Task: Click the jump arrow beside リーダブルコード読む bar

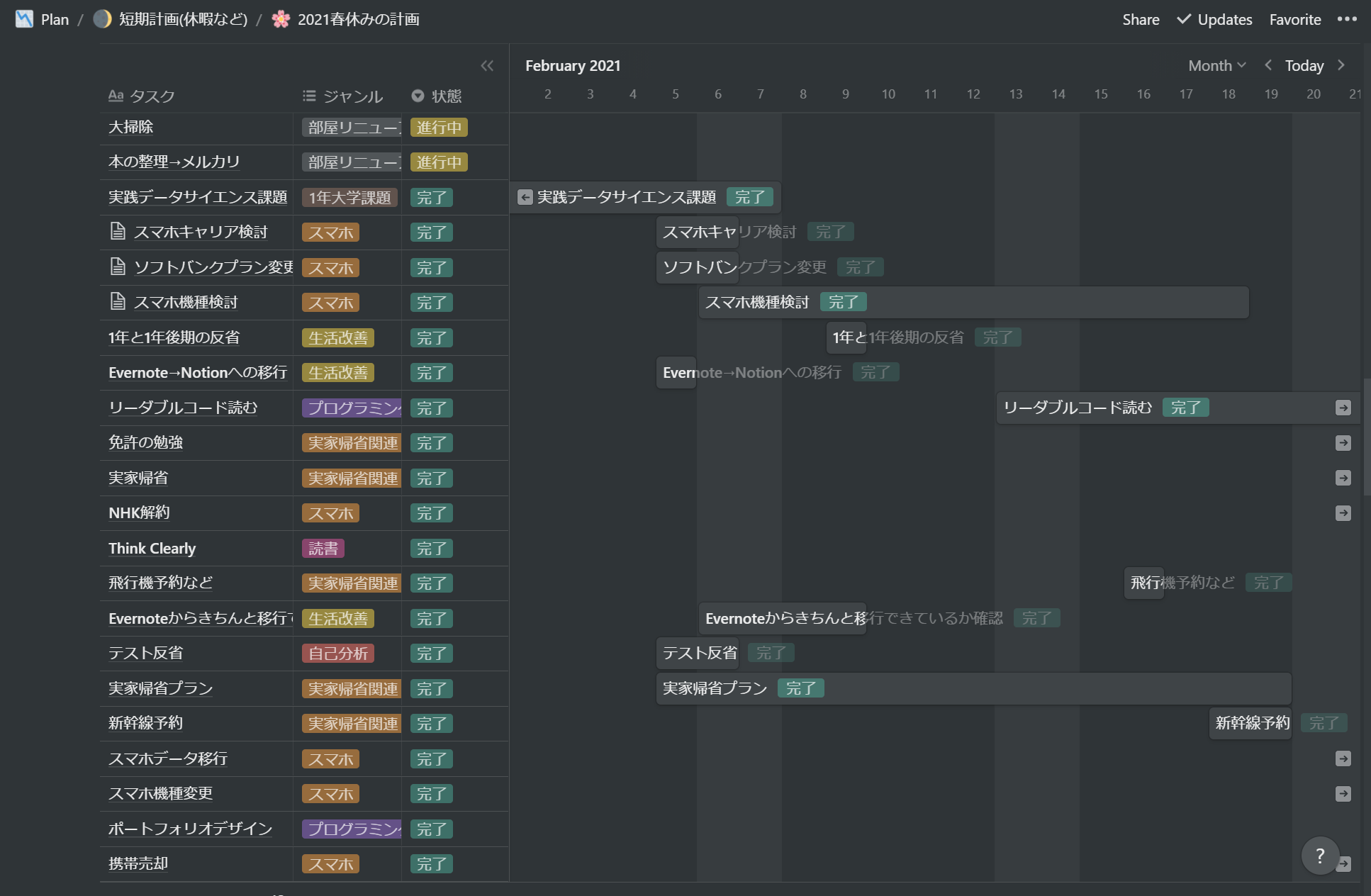Action: 1342,408
